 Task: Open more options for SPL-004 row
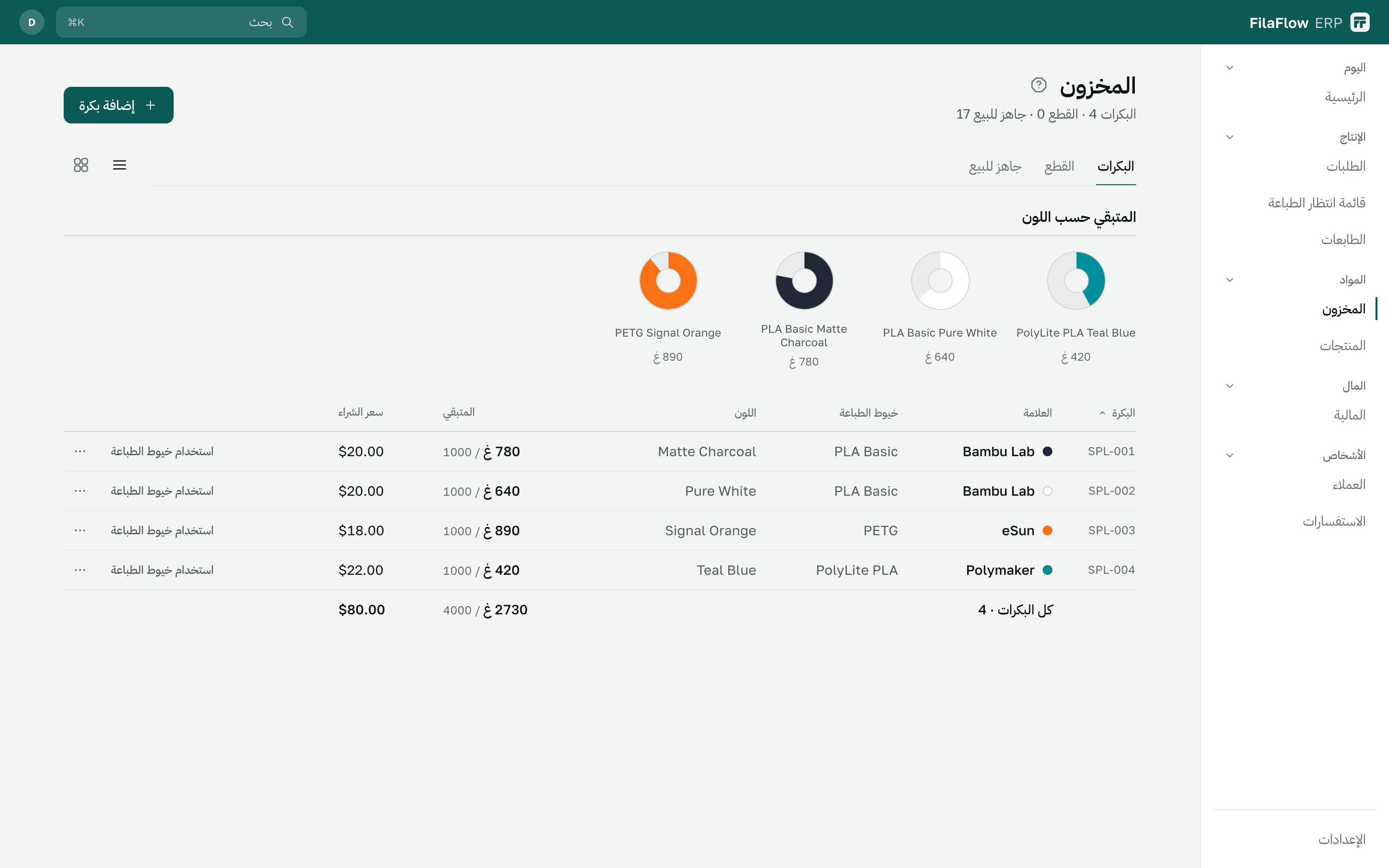pyautogui.click(x=80, y=570)
